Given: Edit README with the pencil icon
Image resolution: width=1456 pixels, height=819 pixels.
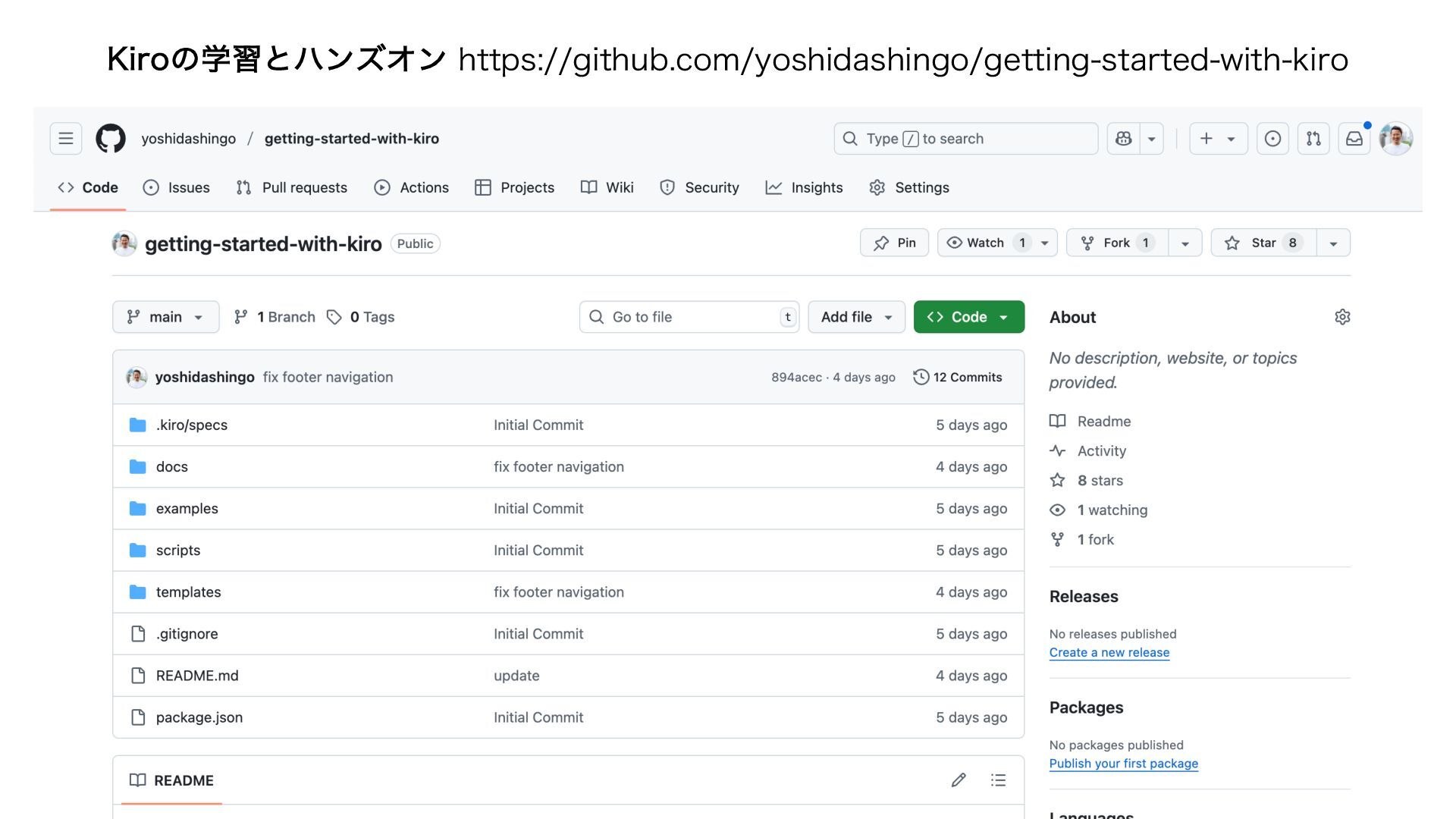Looking at the screenshot, I should point(959,780).
